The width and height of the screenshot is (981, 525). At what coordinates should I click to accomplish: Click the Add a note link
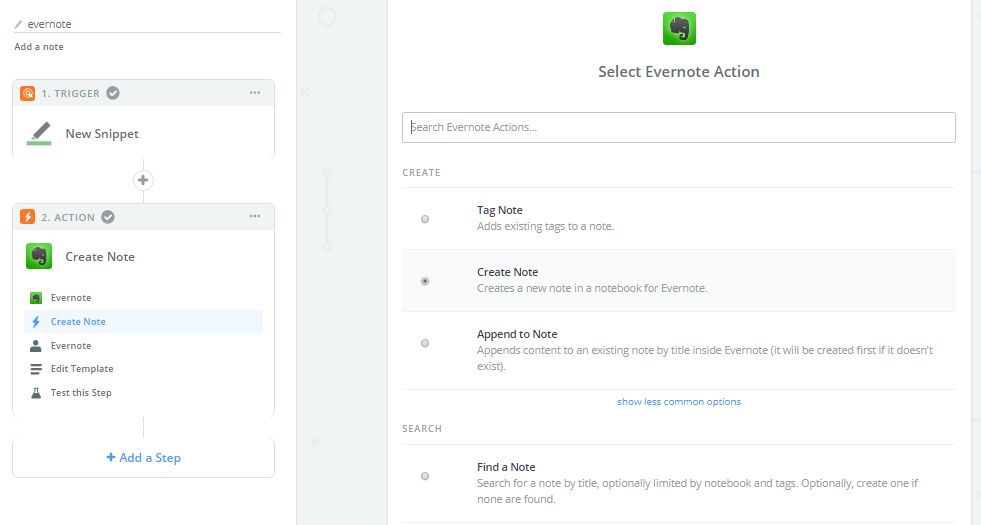[39, 47]
